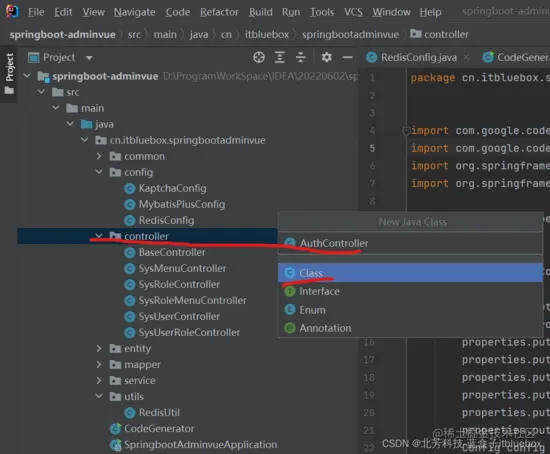This screenshot has width=550, height=454.
Task: Collapse the main folder
Action: [x=56, y=108]
